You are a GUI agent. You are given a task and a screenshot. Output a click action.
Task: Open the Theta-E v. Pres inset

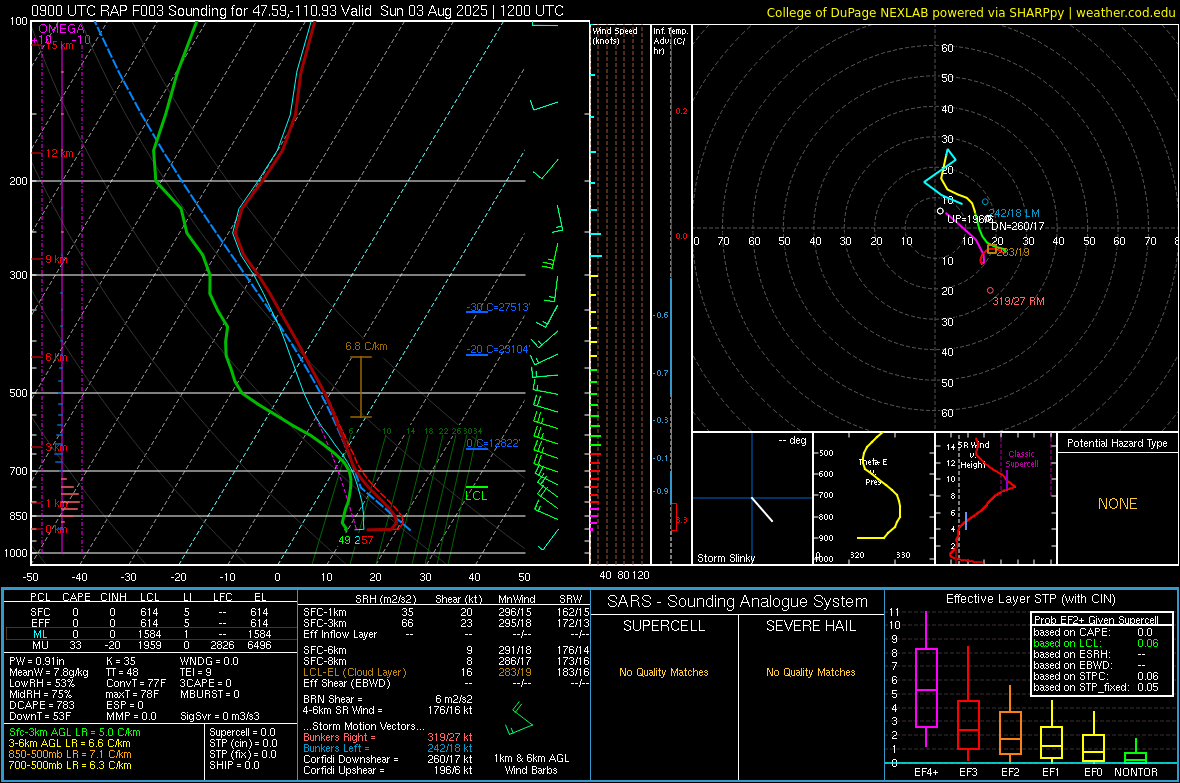click(x=874, y=498)
